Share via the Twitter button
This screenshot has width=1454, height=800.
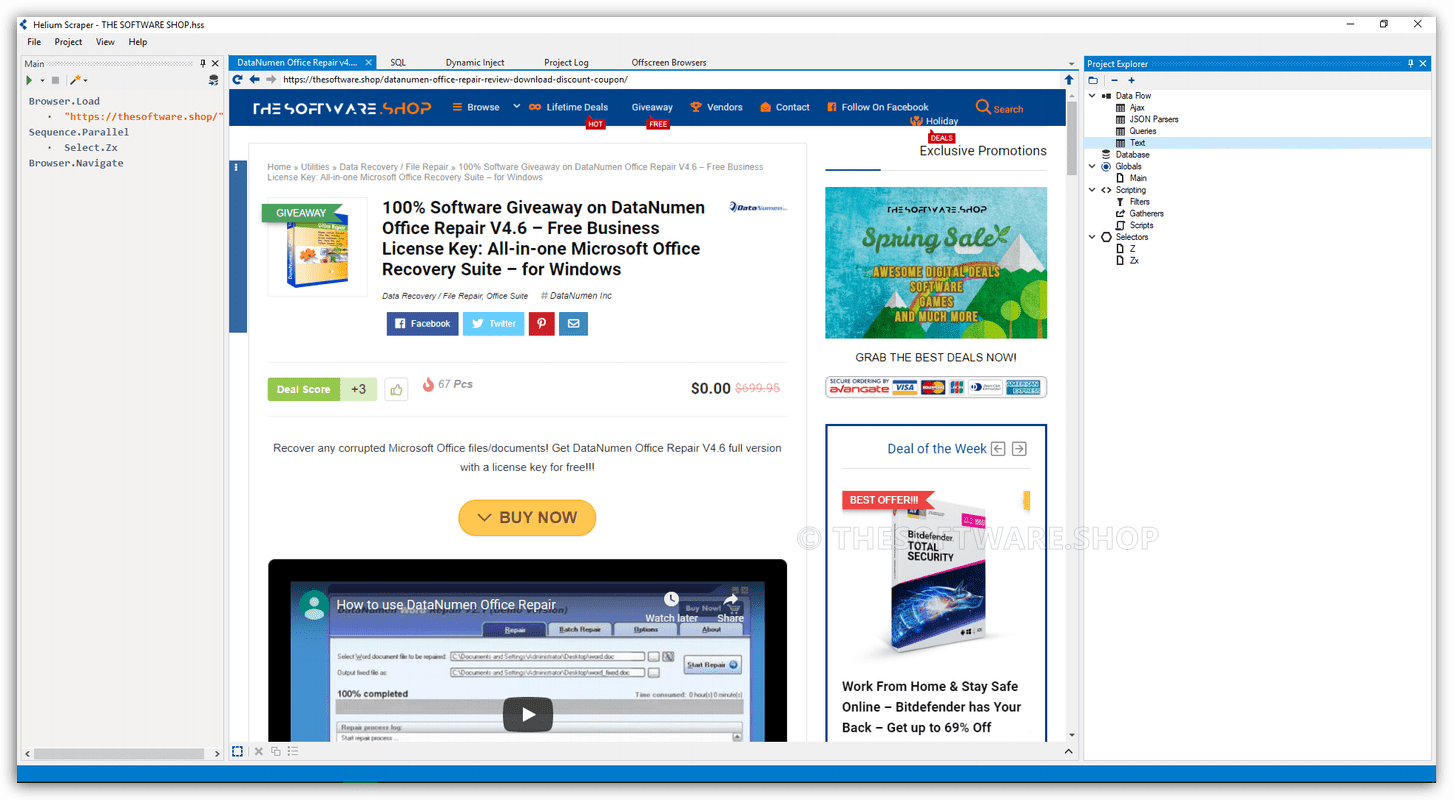click(493, 323)
